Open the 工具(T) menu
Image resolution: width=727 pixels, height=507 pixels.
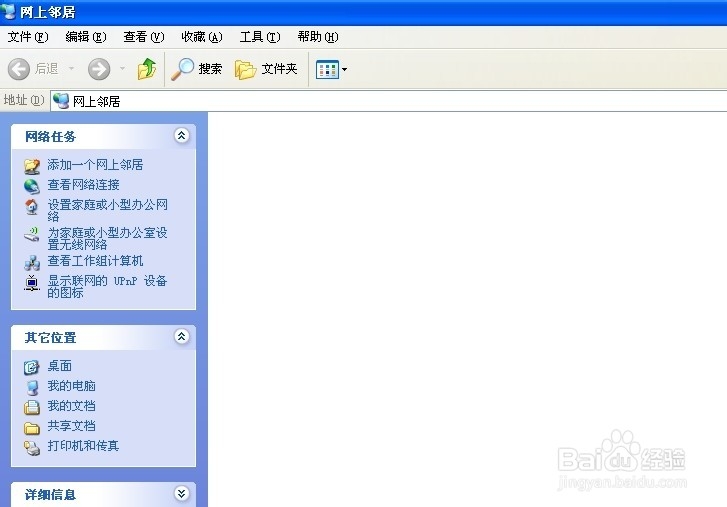click(260, 37)
